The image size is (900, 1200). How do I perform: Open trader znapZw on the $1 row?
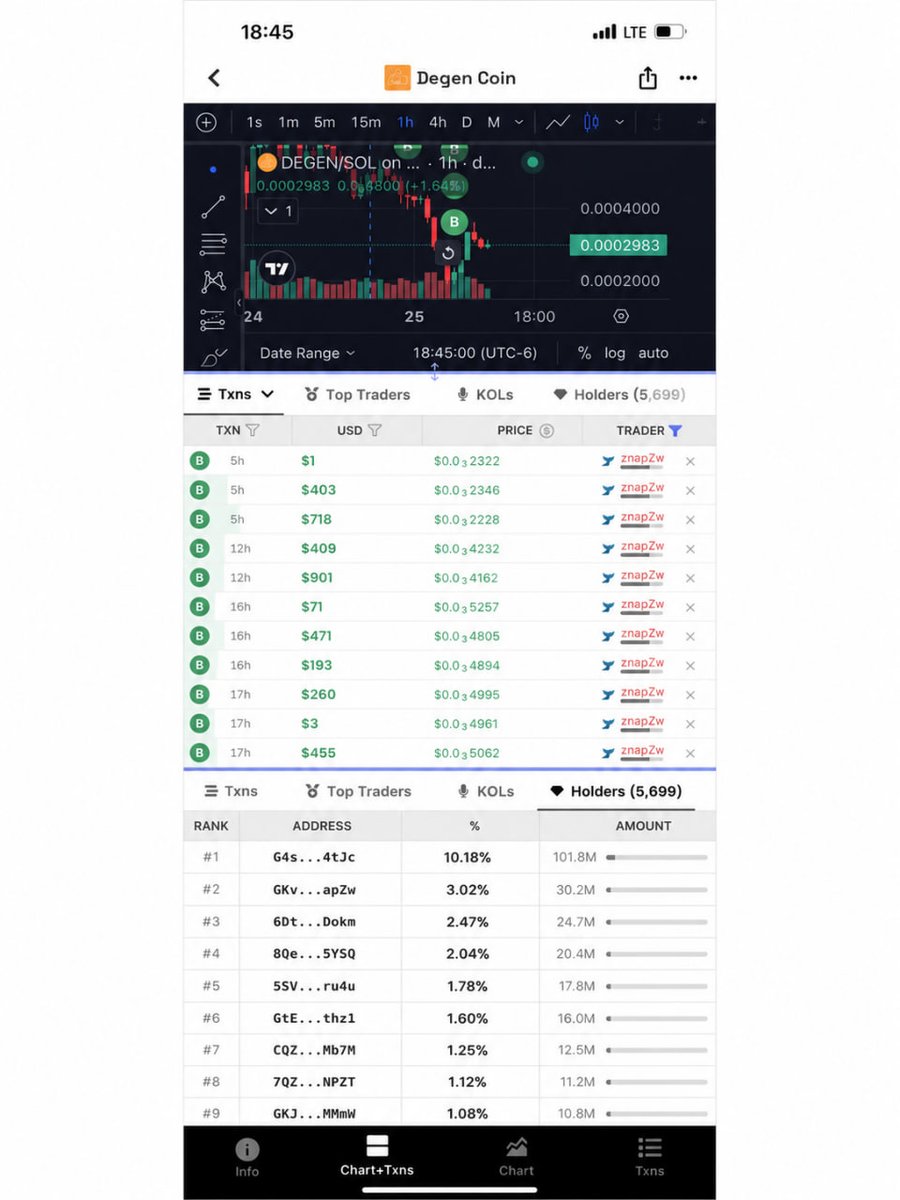click(642, 461)
